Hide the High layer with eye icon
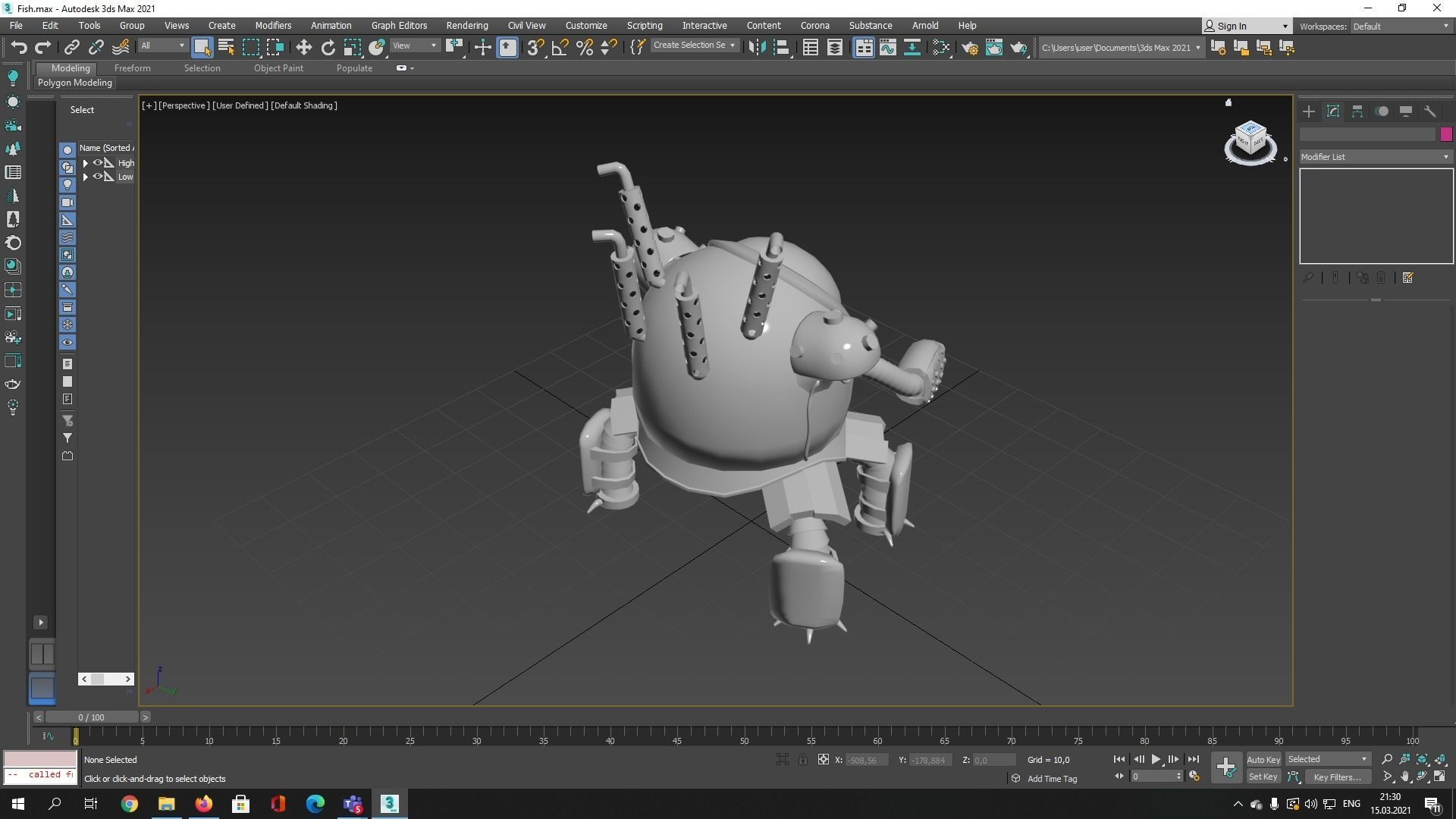Screen dimensions: 1456x819 pos(98,163)
